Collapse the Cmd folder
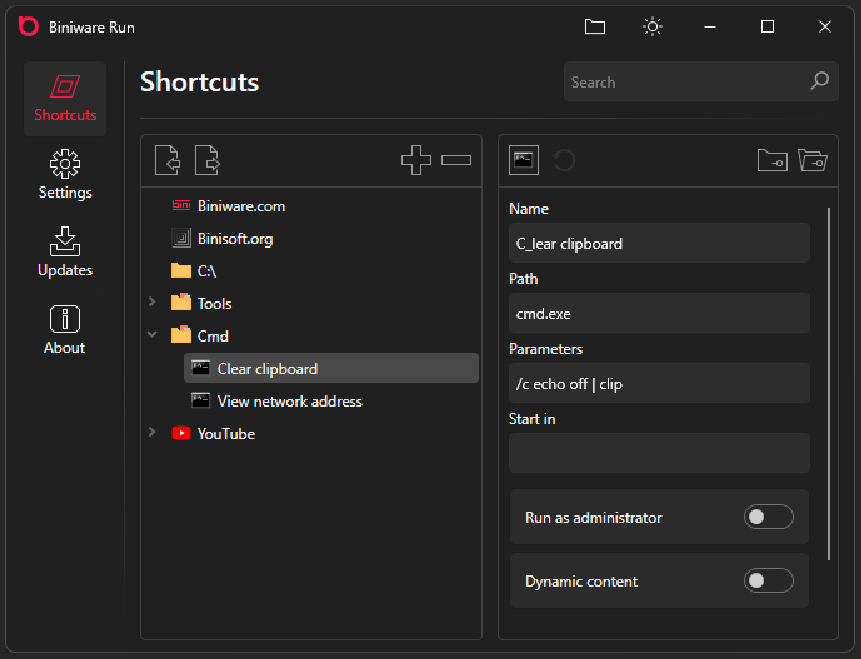Screen dimensions: 861x659 (x=152, y=336)
